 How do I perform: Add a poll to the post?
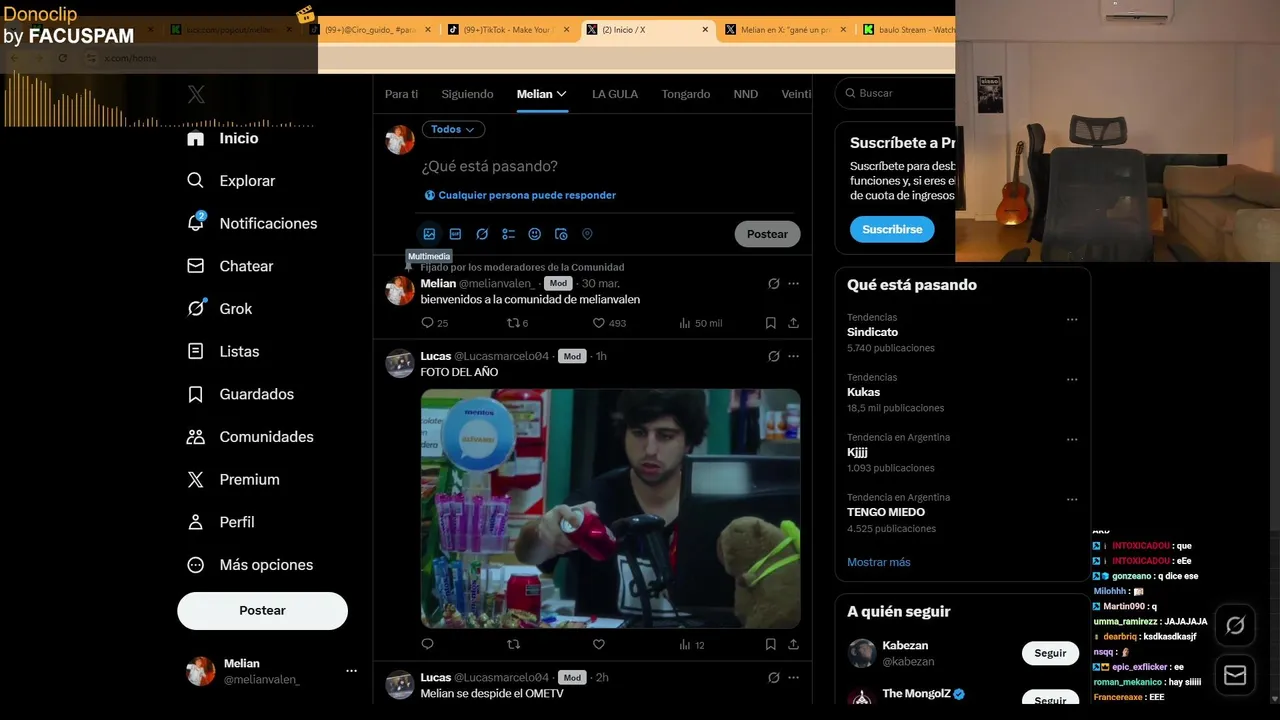point(508,234)
